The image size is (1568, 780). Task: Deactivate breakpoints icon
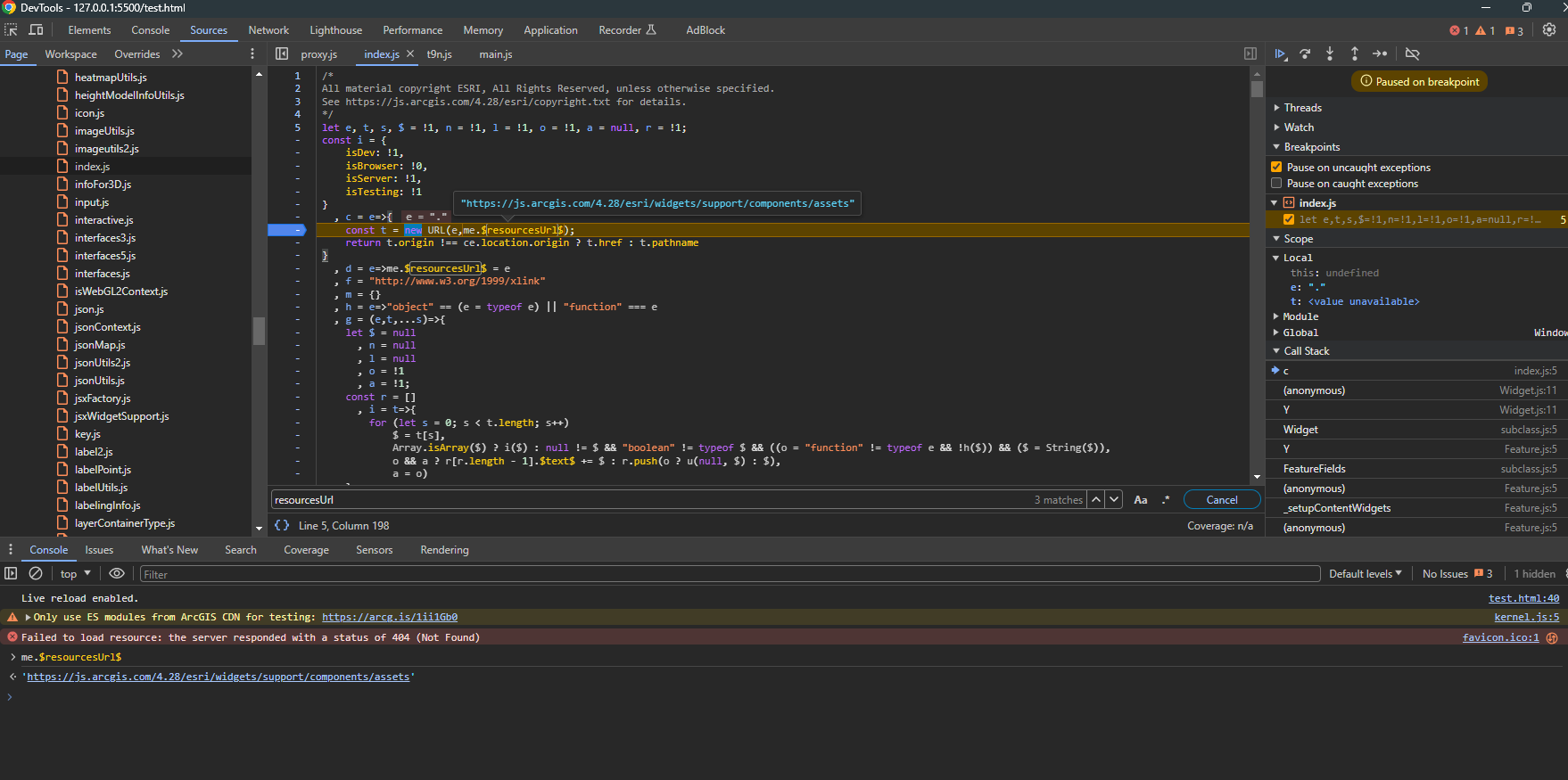(1412, 54)
